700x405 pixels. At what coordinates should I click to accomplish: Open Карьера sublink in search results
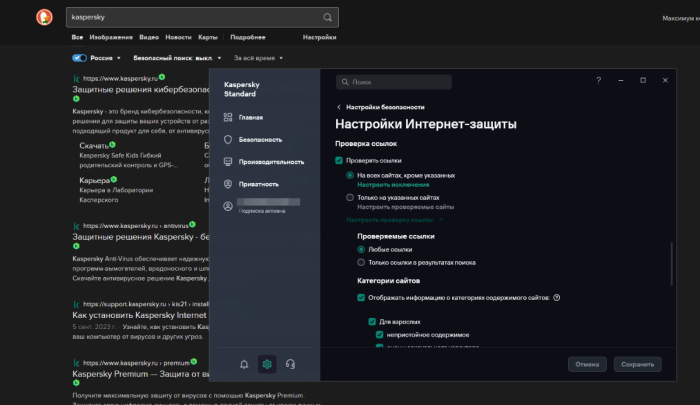tap(94, 180)
